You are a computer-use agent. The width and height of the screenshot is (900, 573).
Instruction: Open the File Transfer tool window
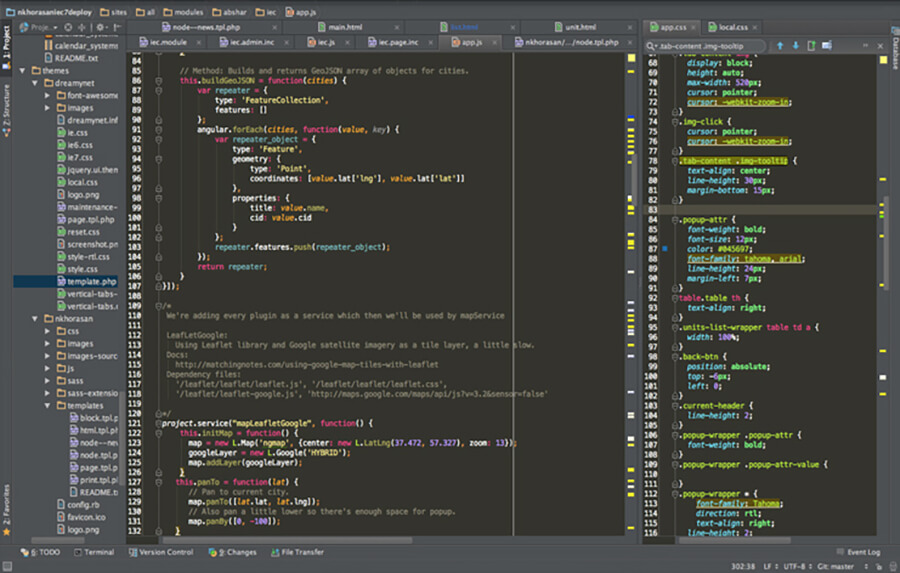[297, 552]
